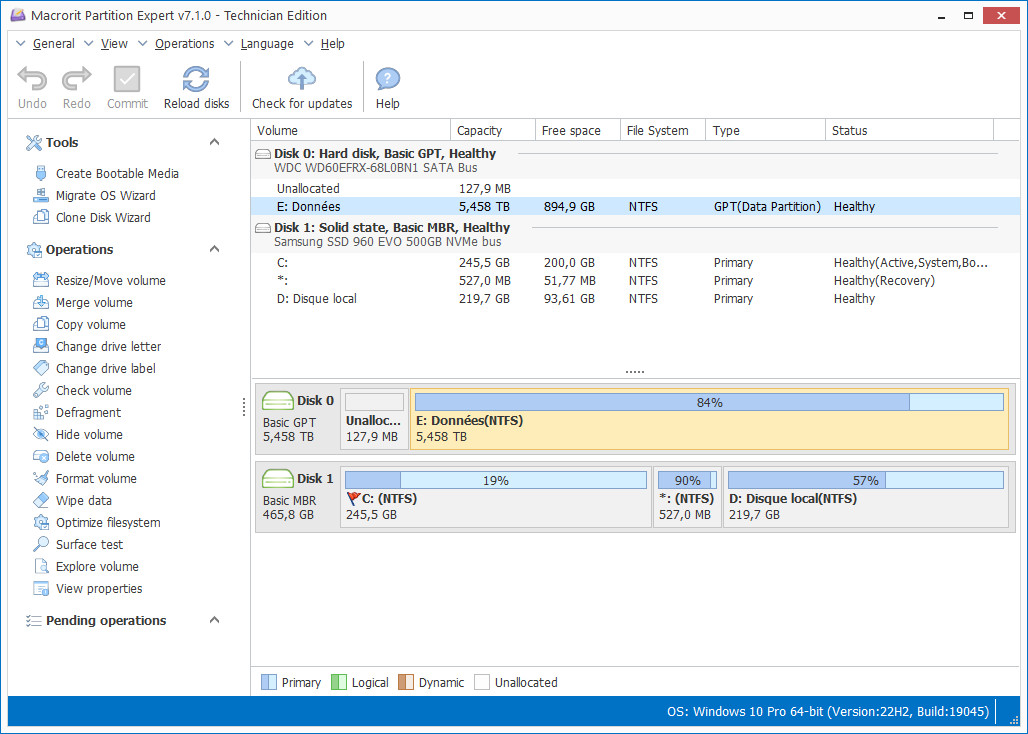Click the Clone Disk Wizard icon

[x=41, y=217]
